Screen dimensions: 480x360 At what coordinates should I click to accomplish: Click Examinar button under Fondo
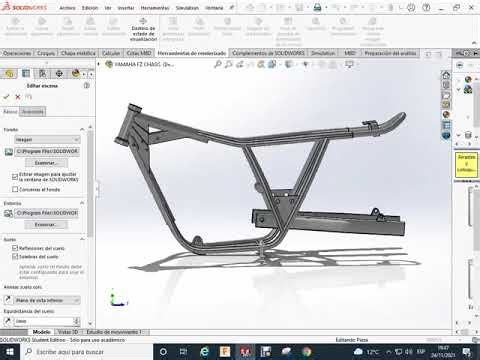(x=46, y=163)
